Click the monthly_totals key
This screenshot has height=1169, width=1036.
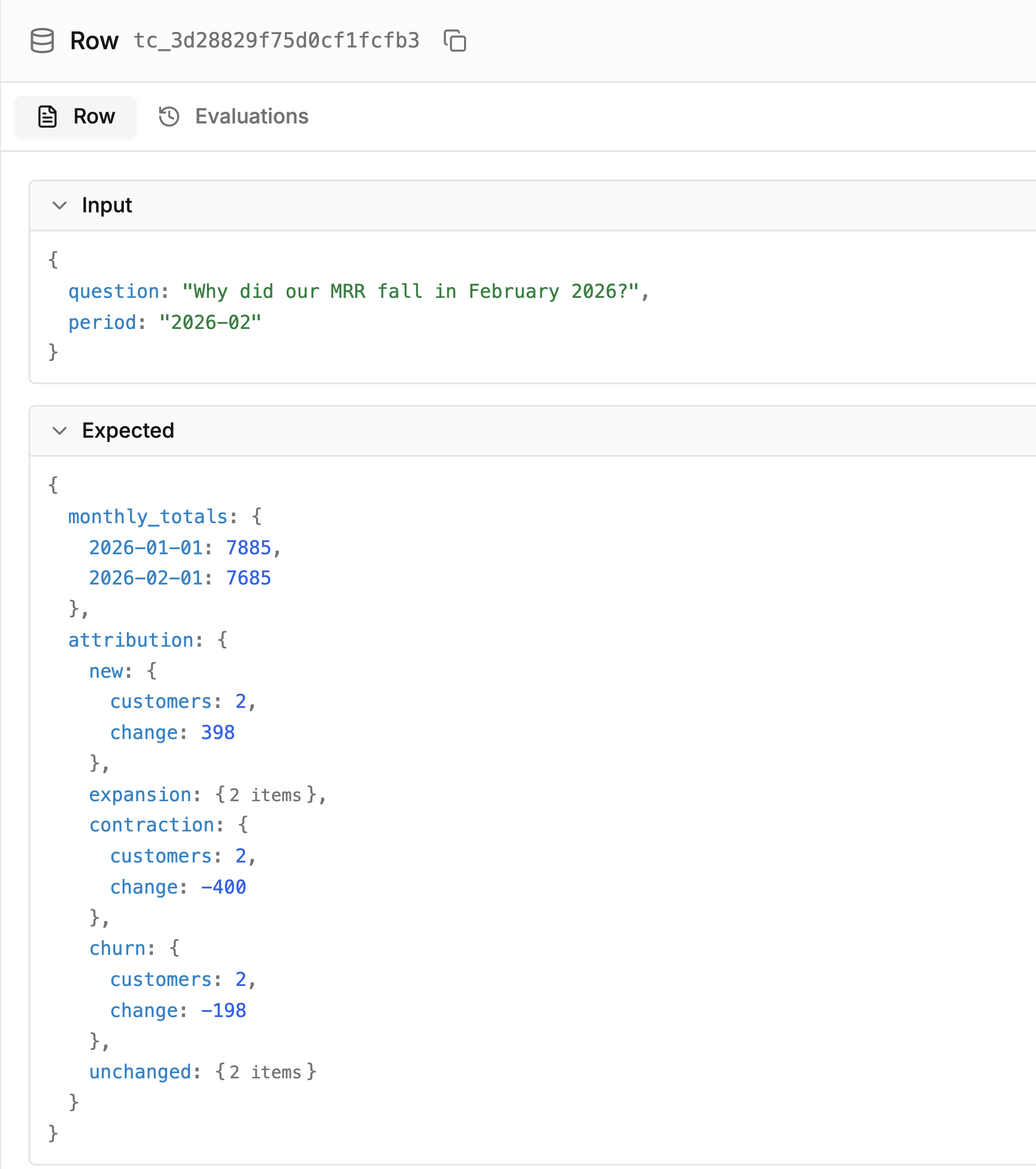(x=148, y=516)
